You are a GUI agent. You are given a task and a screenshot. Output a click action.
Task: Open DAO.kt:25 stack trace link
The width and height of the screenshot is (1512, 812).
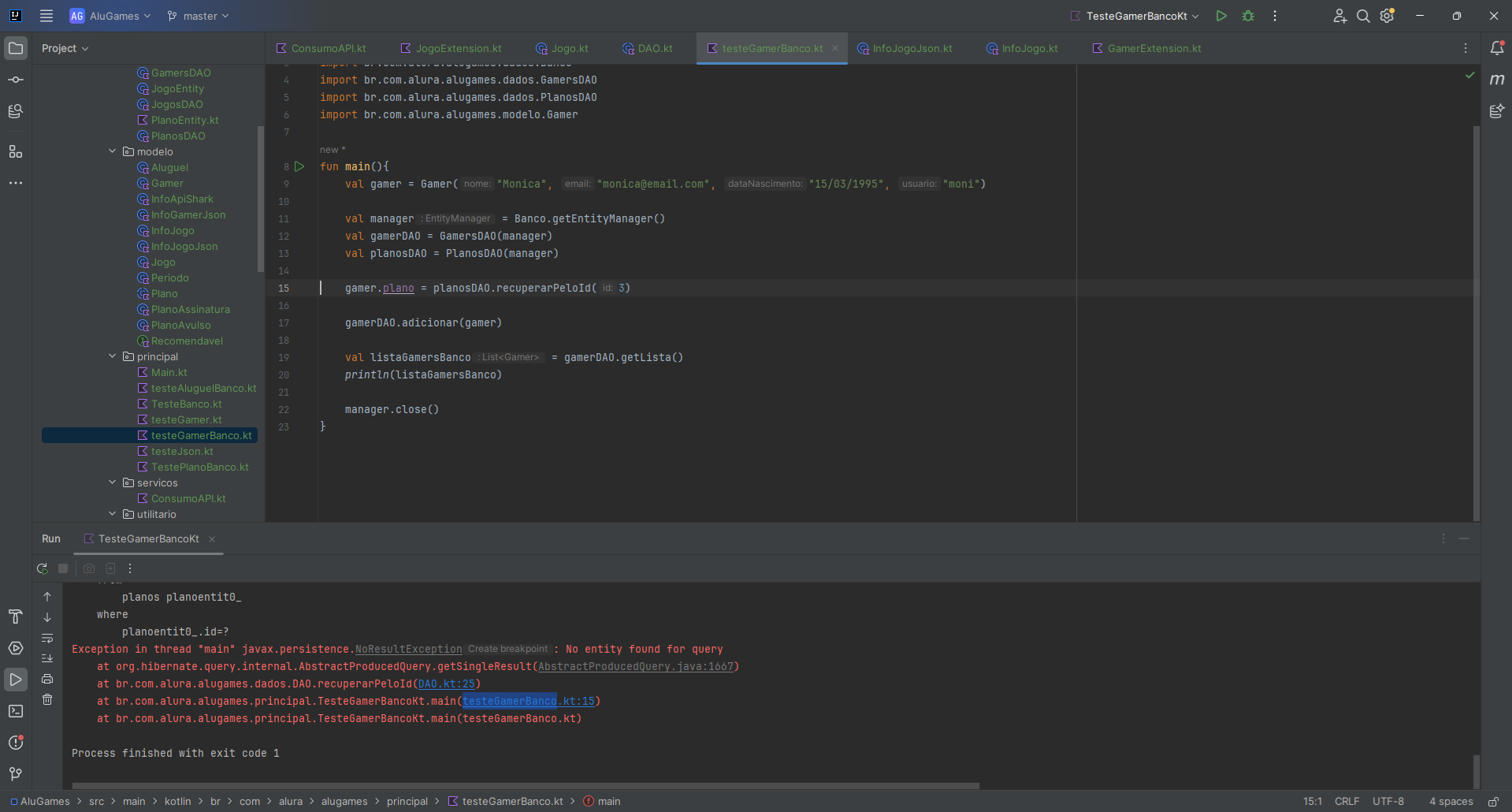[447, 683]
